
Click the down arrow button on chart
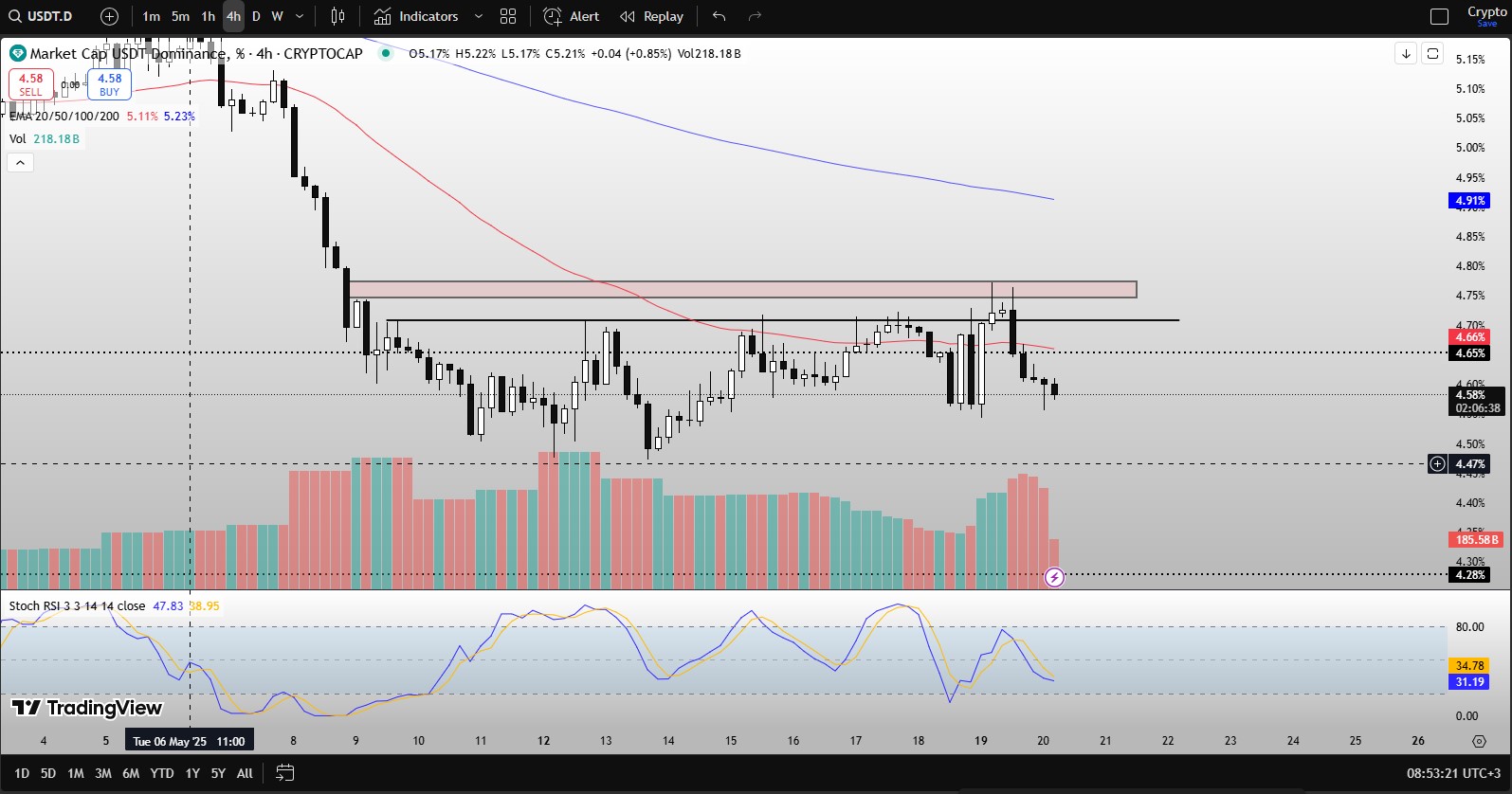click(1406, 54)
